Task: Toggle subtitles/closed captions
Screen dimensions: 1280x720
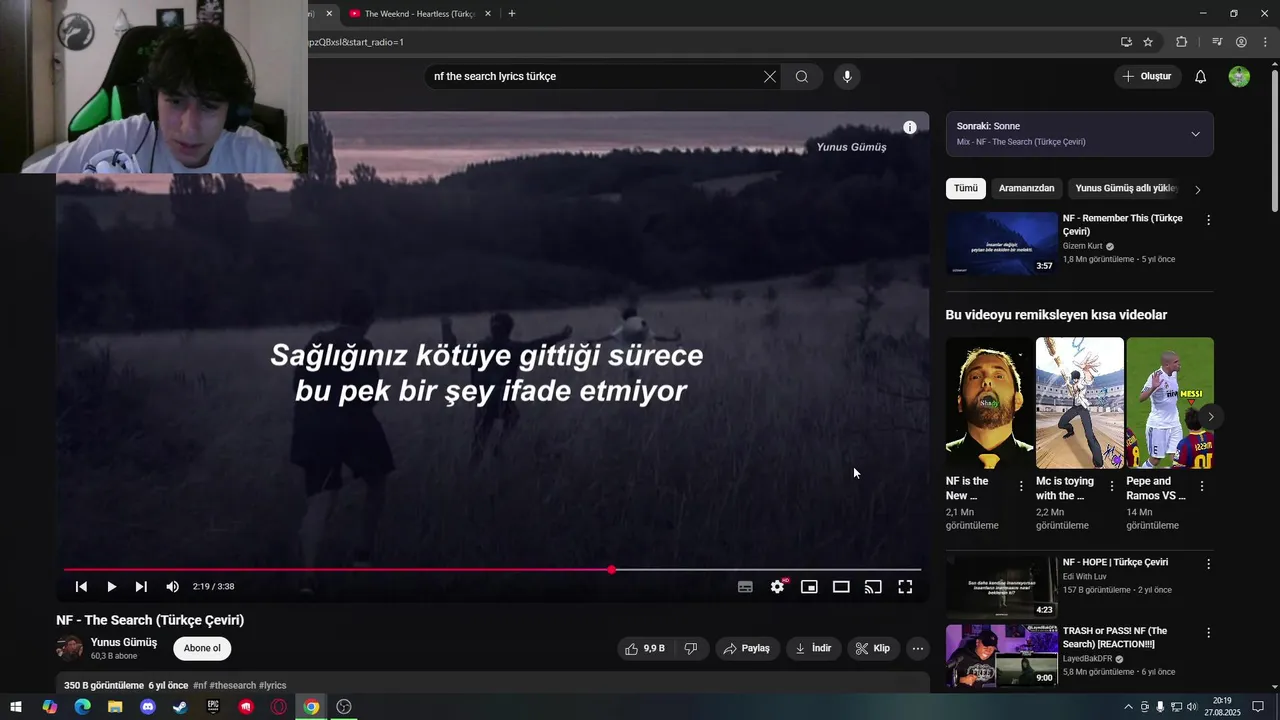Action: point(745,587)
